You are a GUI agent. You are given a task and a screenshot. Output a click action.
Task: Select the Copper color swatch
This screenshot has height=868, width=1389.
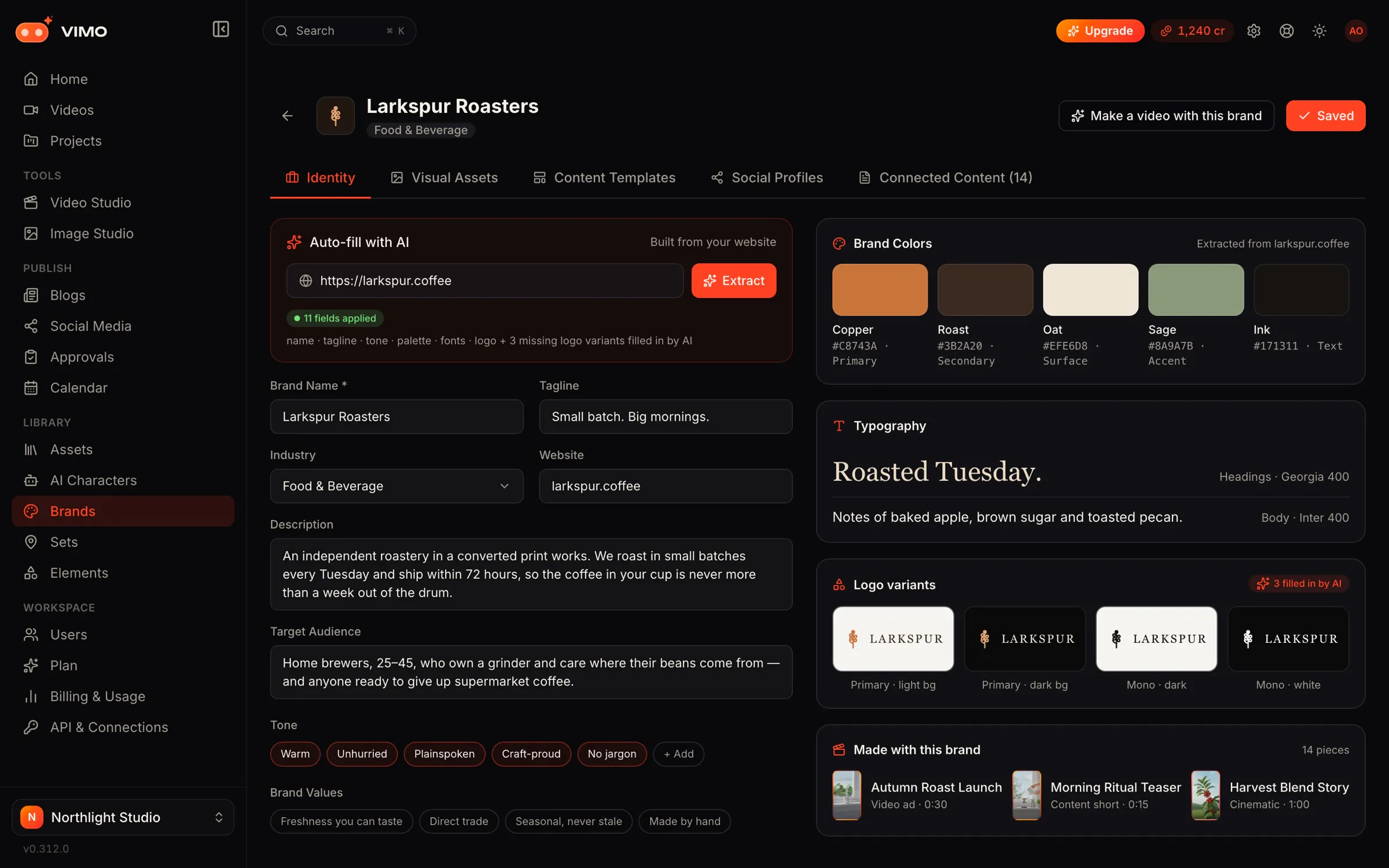[x=880, y=289]
